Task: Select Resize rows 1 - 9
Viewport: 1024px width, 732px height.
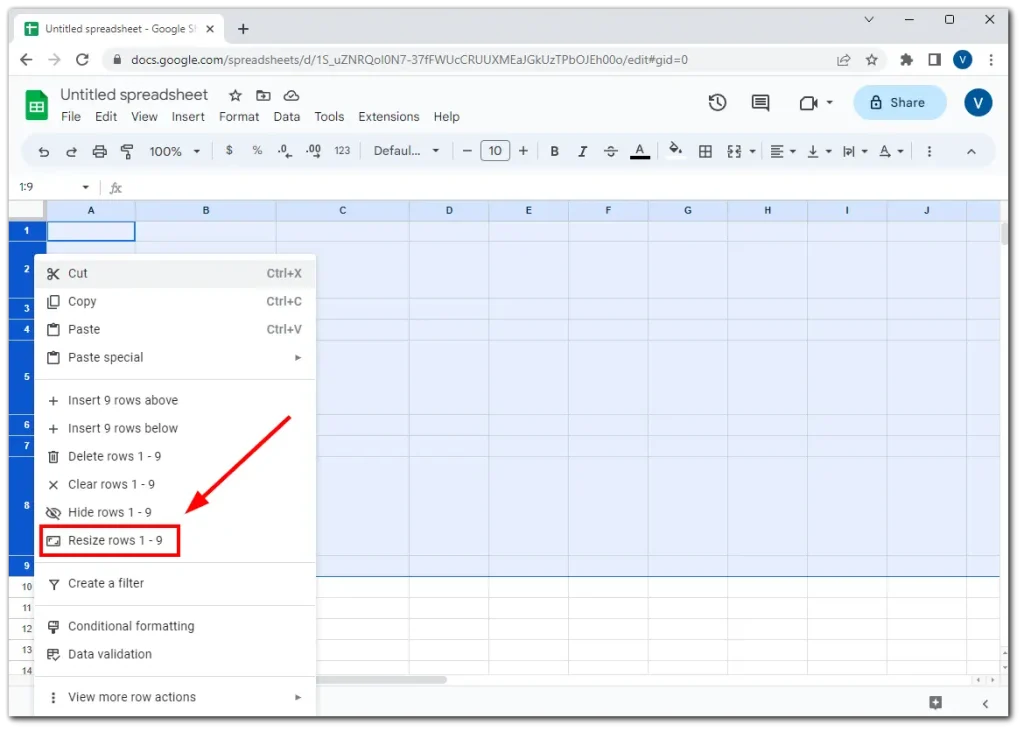Action: pyautogui.click(x=175, y=541)
